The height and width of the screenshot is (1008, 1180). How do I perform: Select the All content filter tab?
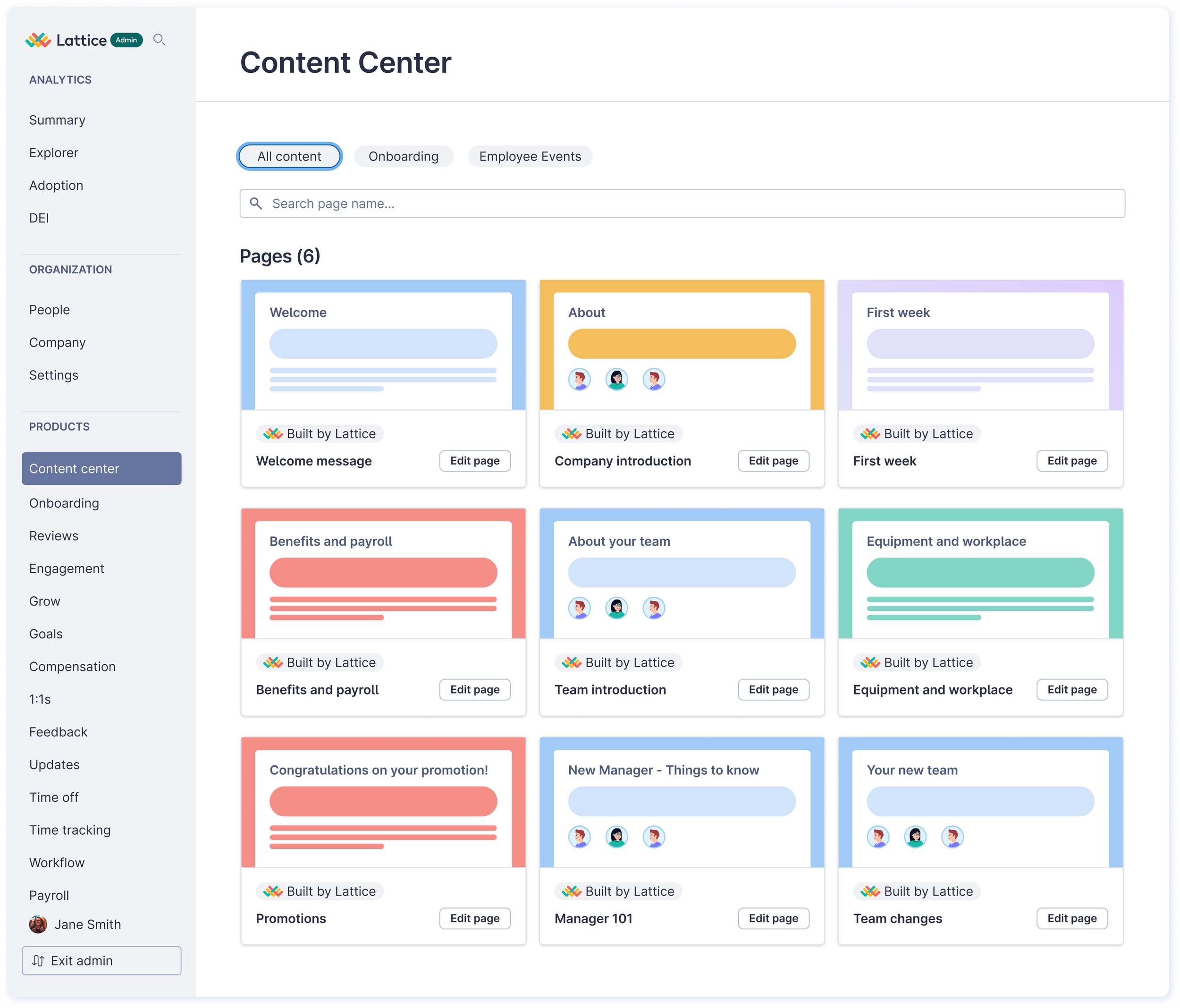[x=289, y=156]
